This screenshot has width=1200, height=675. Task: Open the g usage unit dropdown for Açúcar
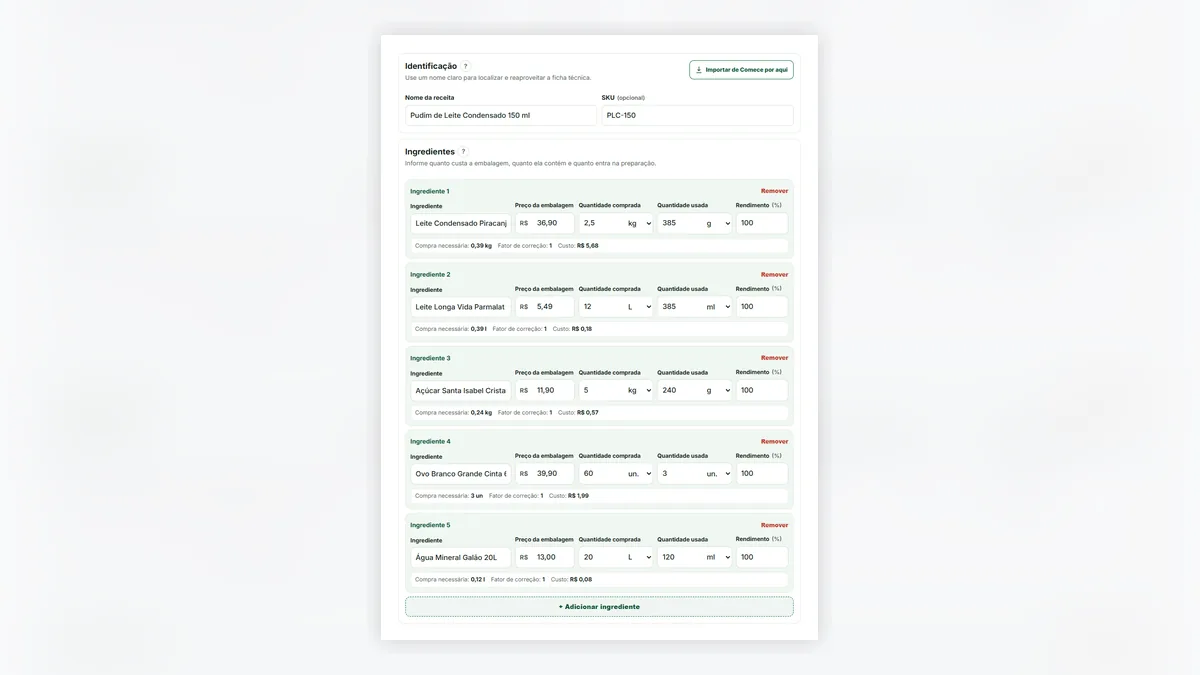pyautogui.click(x=717, y=390)
